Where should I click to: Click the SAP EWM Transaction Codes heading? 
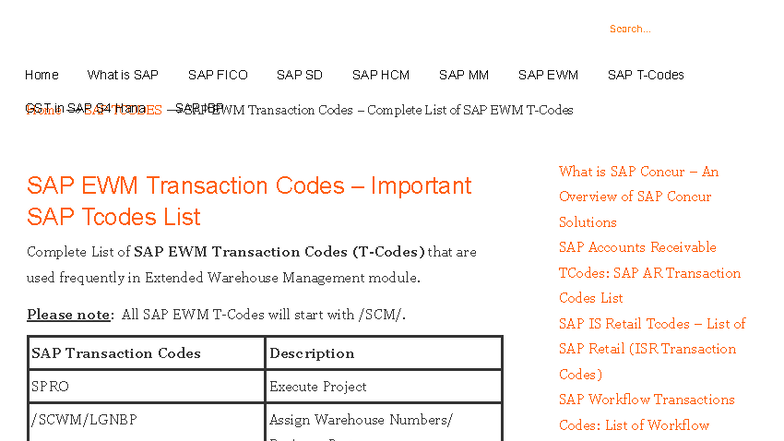click(249, 201)
